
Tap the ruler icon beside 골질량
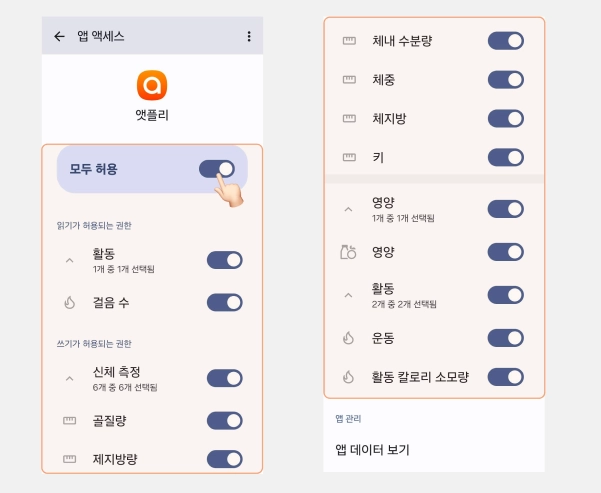tap(69, 420)
